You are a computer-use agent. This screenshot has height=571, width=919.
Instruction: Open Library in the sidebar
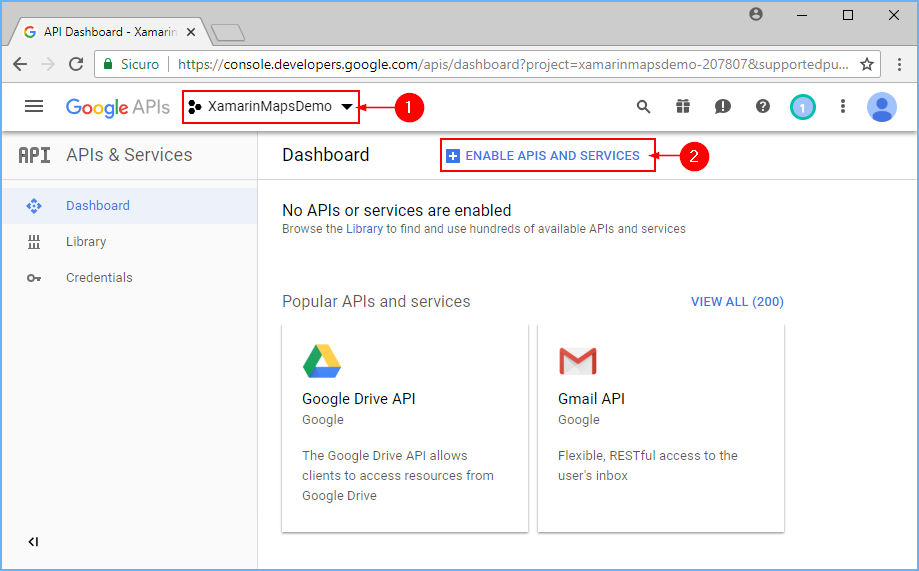pyautogui.click(x=130, y=242)
